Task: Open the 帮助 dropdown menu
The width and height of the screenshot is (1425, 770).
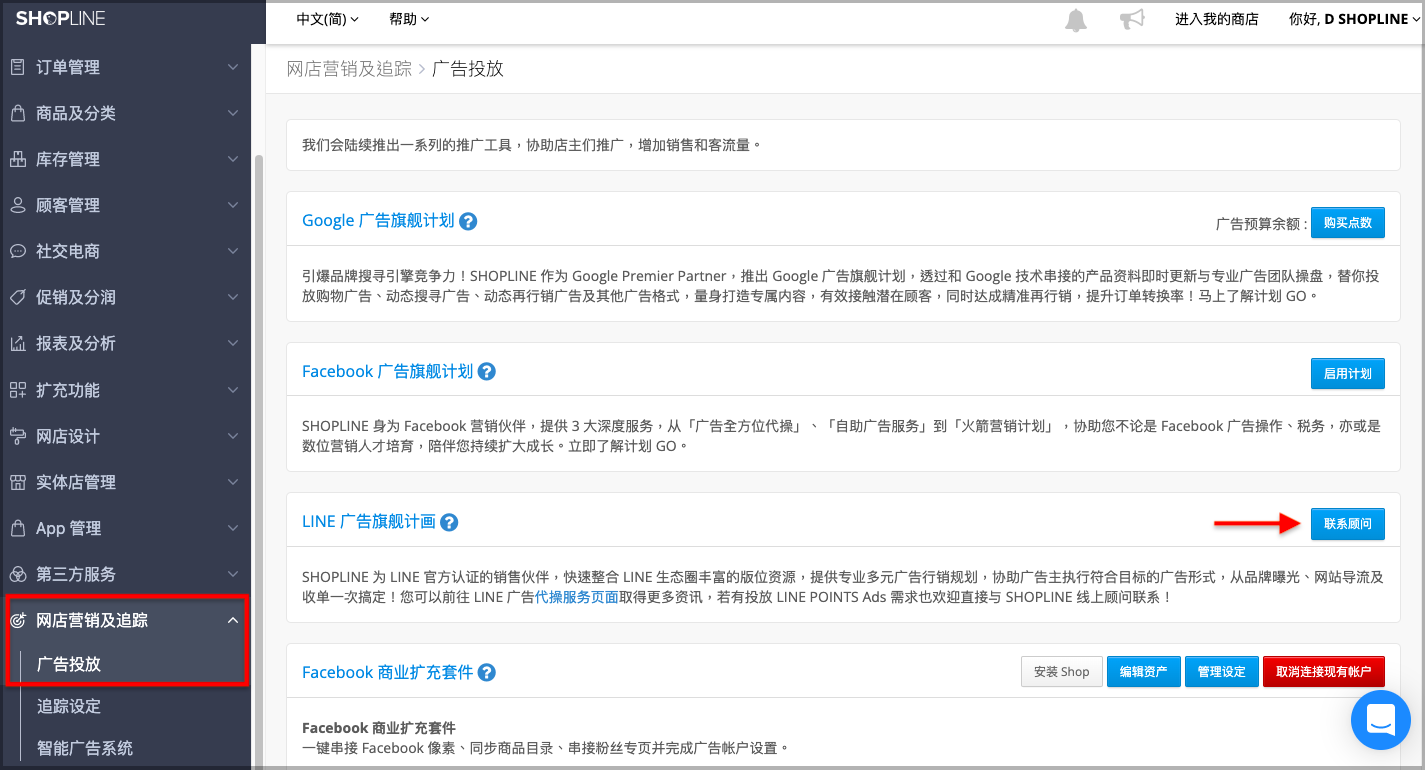Action: pyautogui.click(x=409, y=19)
